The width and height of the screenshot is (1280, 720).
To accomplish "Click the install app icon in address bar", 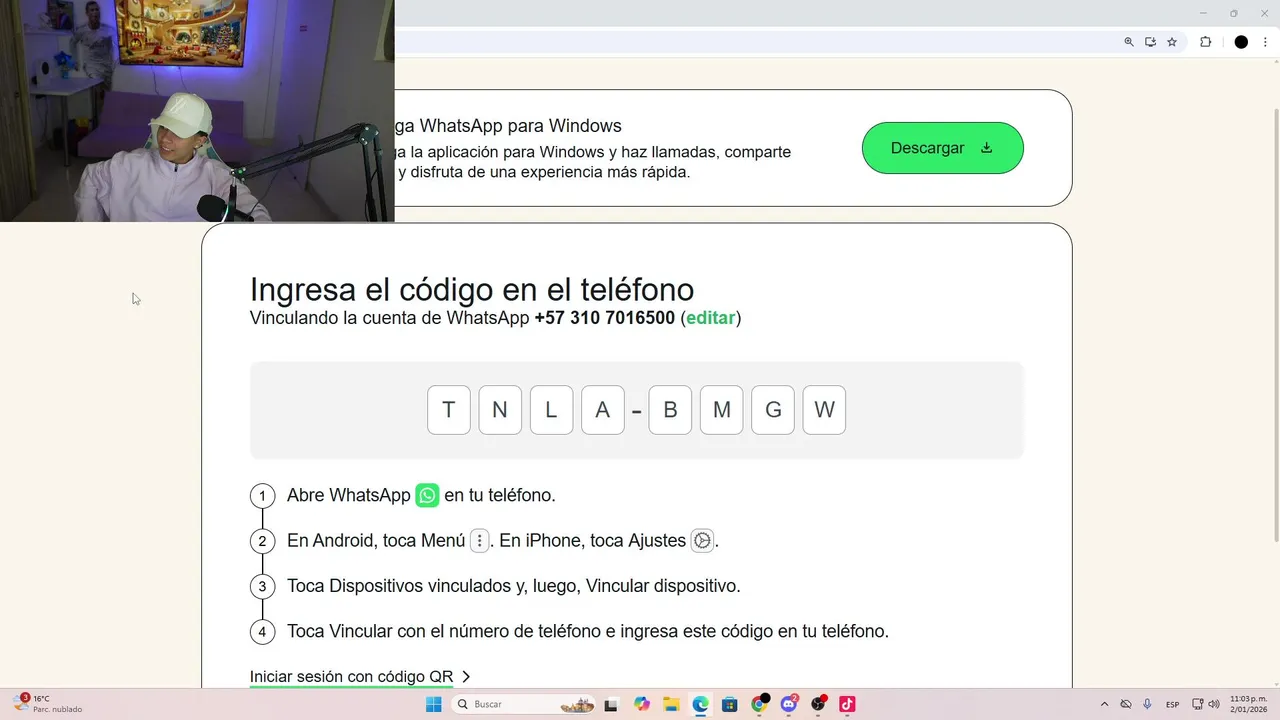I will coord(1151,42).
